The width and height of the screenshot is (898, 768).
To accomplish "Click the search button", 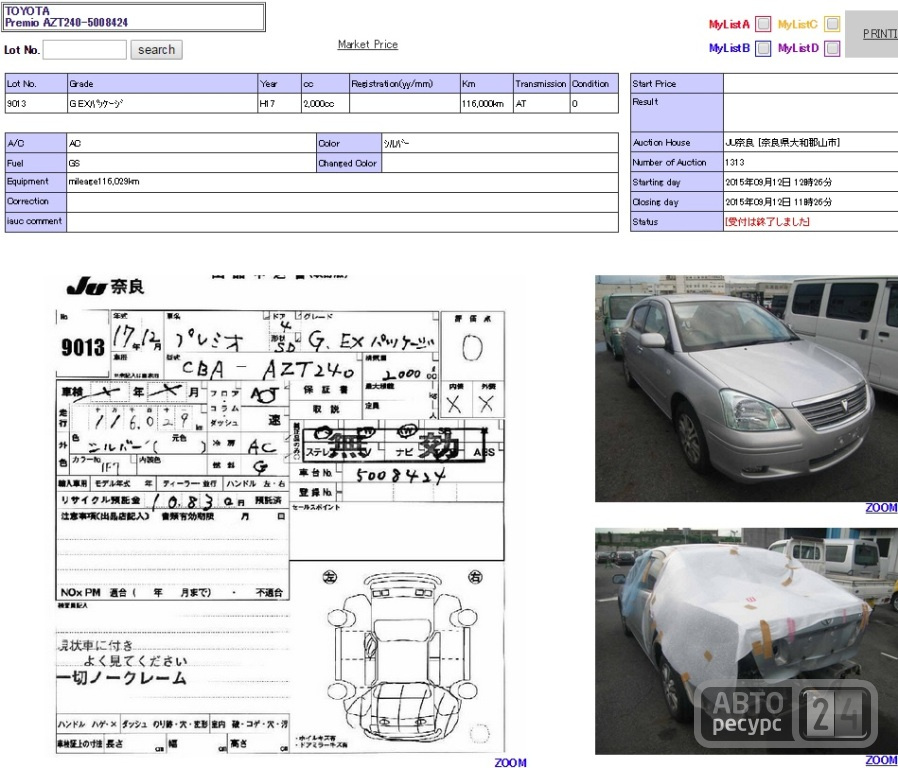I will [x=156, y=50].
